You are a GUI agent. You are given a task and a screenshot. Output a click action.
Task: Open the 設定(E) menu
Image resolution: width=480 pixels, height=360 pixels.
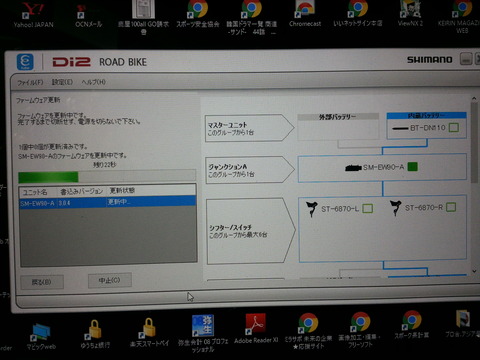(62, 82)
